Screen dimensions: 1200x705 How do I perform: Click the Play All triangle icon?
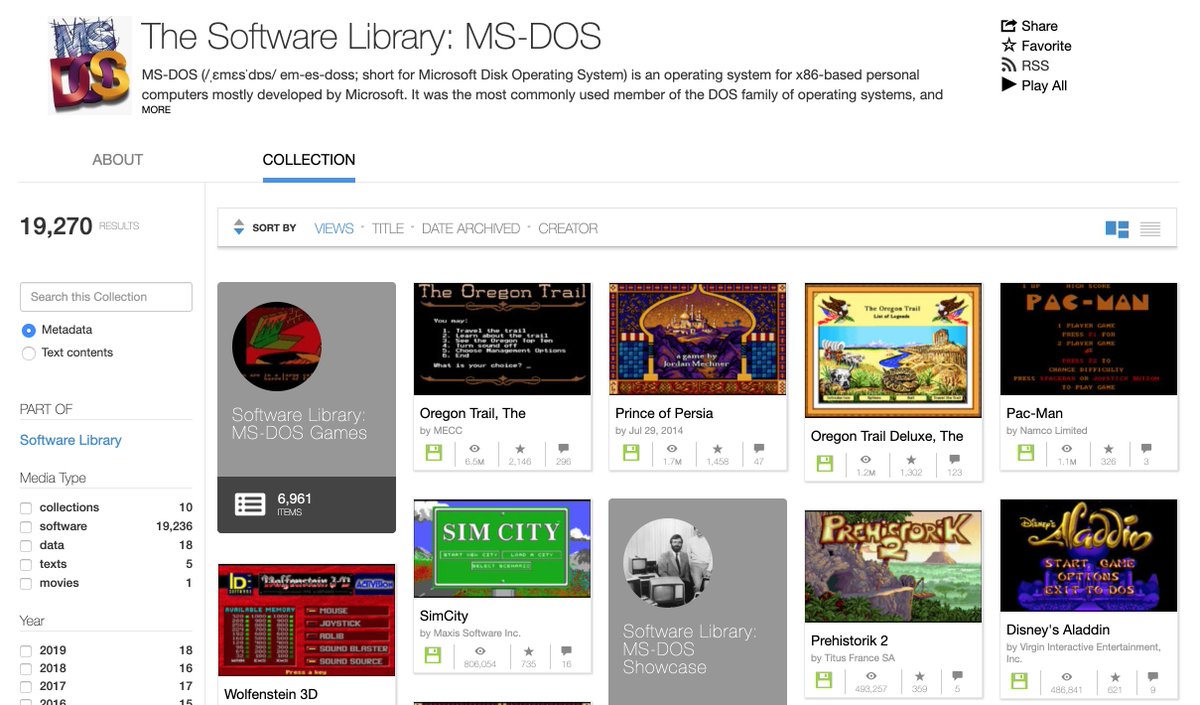1009,85
